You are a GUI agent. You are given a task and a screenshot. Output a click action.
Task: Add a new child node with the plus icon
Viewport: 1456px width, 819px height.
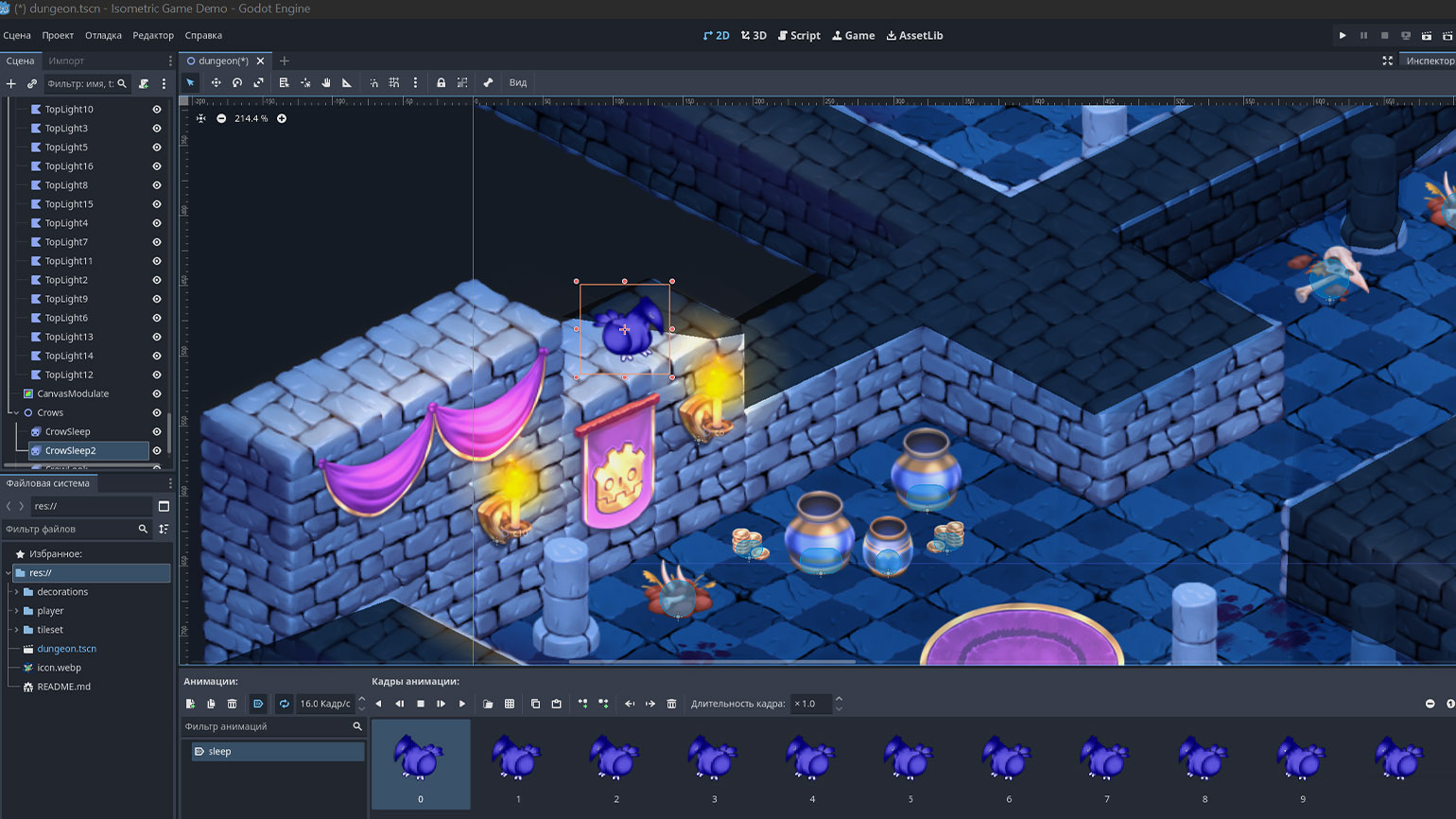tap(11, 84)
